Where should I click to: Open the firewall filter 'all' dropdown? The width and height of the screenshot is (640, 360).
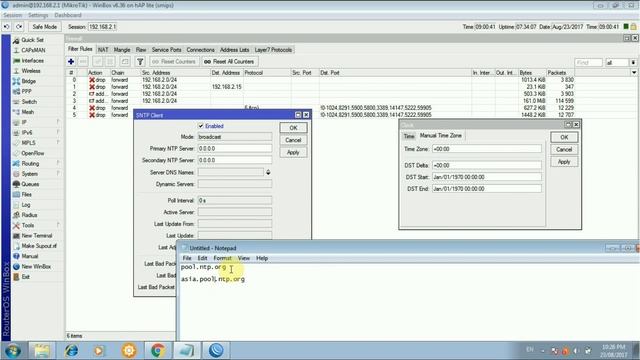[x=633, y=62]
